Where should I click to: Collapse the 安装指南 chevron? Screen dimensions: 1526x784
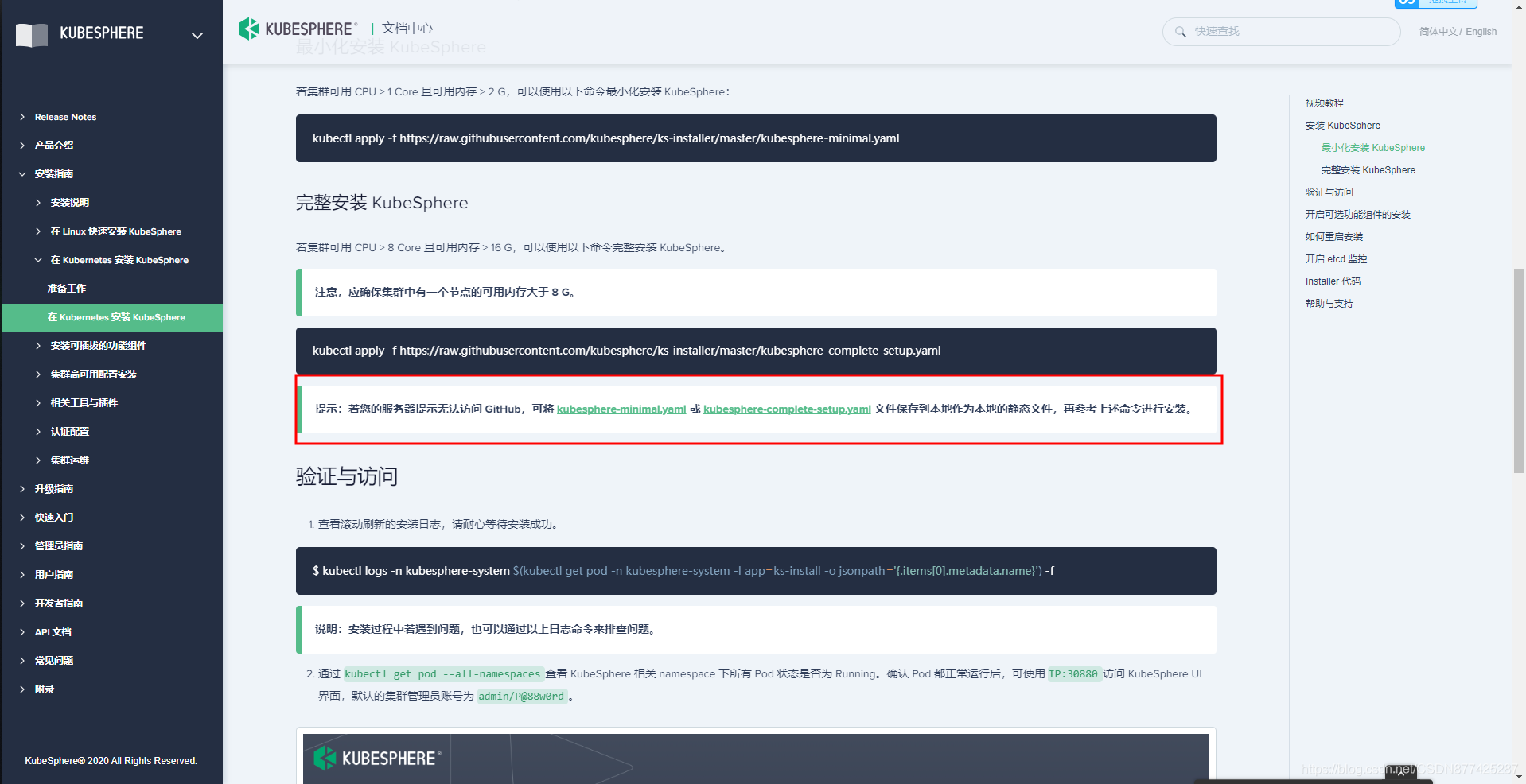pyautogui.click(x=22, y=174)
